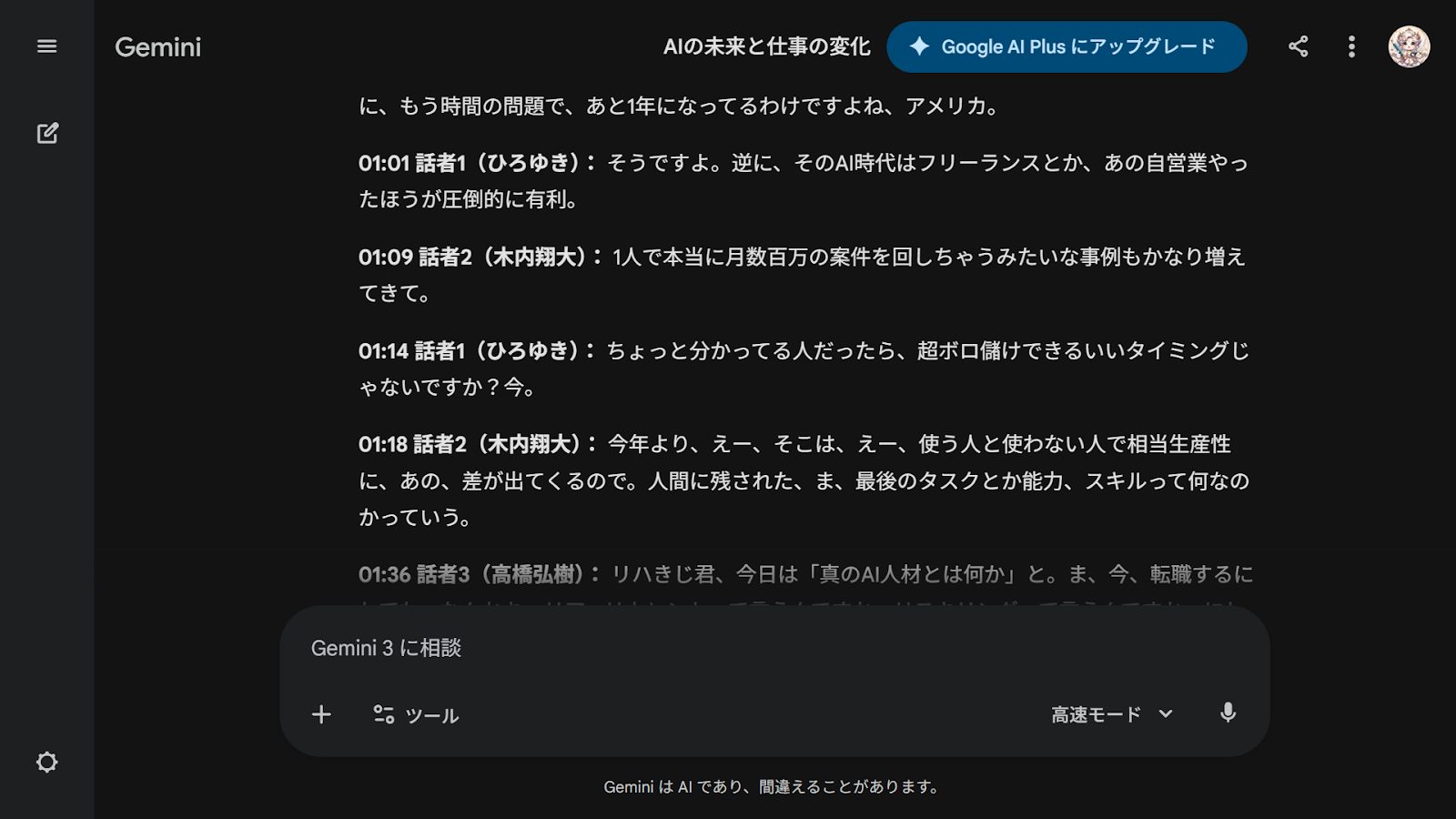Viewport: 1456px width, 819px height.
Task: Click the 01:09 話者2 (木内翔大) label
Action: [x=479, y=258]
